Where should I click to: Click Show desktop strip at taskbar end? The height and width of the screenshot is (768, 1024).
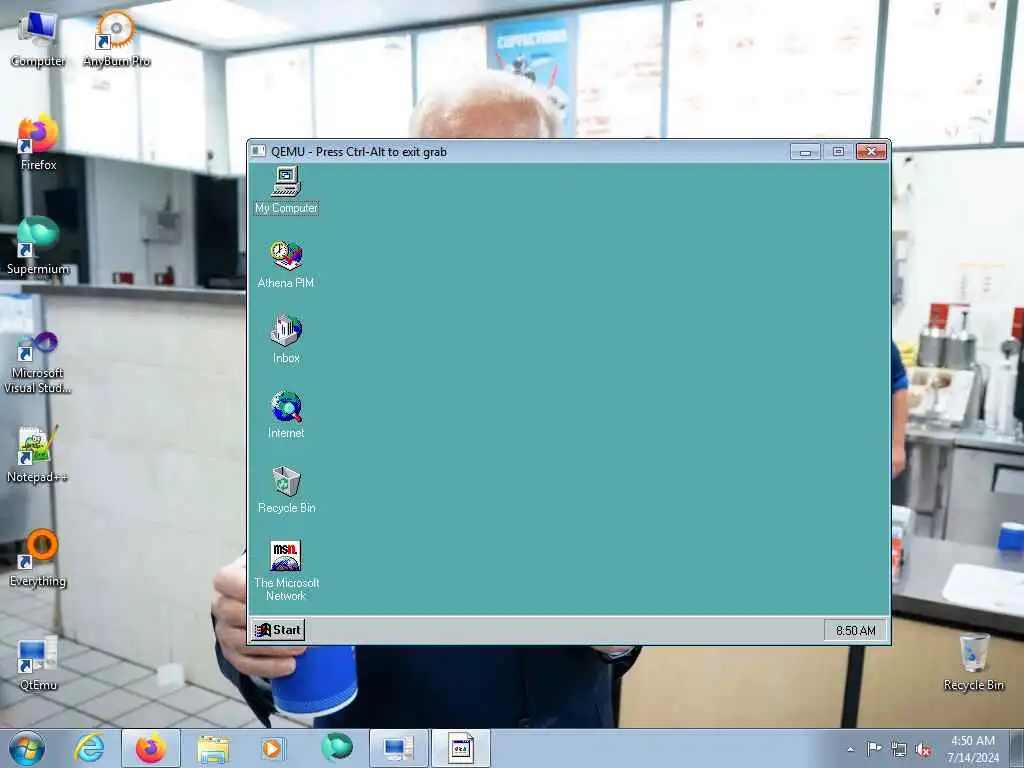[x=1017, y=748]
